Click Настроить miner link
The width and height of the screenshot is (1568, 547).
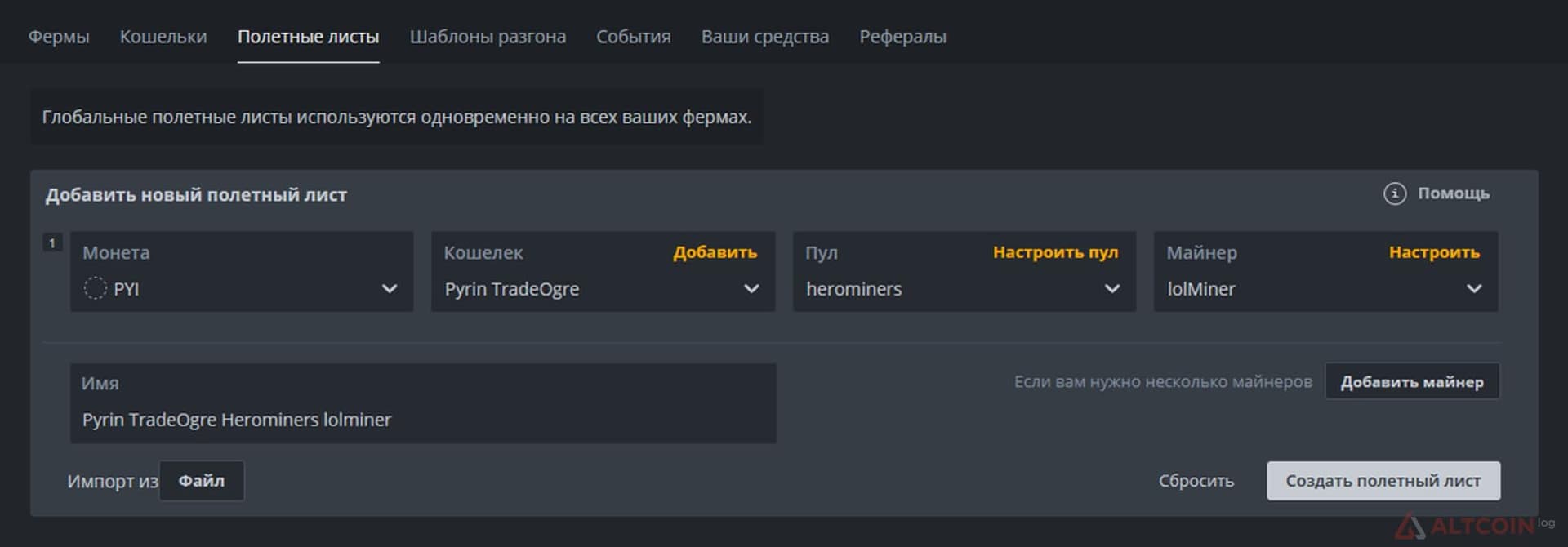1435,252
